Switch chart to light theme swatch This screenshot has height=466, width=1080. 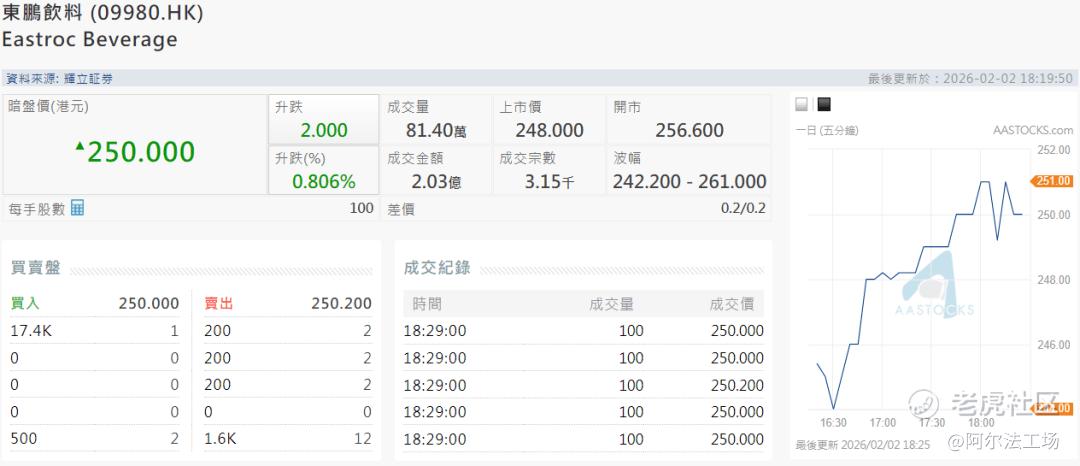point(802,104)
